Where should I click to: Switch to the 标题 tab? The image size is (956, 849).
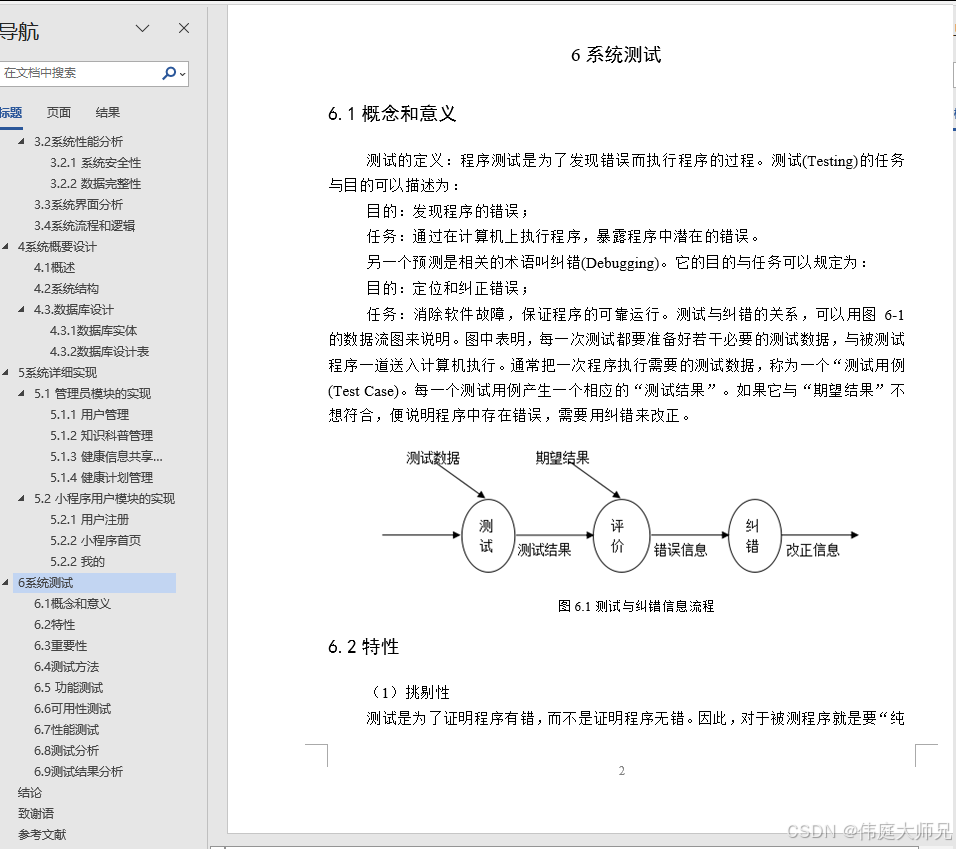click(x=11, y=112)
